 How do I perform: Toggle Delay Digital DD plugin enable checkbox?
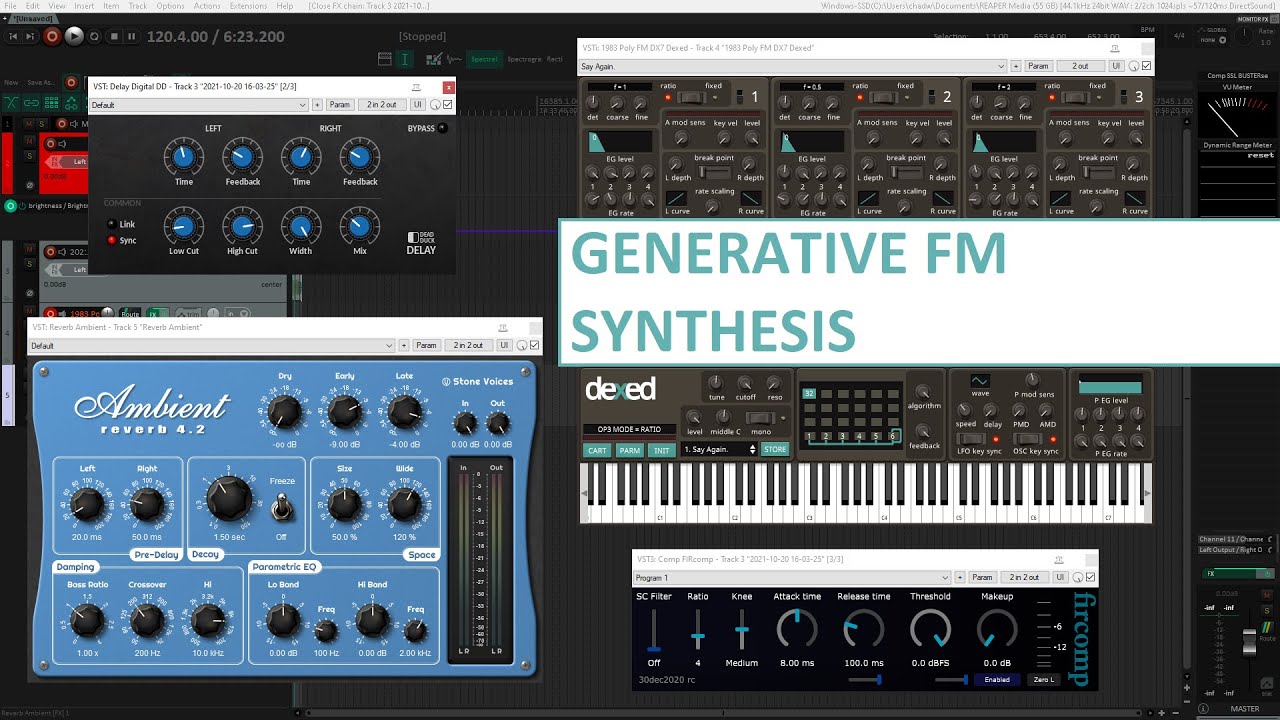tap(447, 105)
